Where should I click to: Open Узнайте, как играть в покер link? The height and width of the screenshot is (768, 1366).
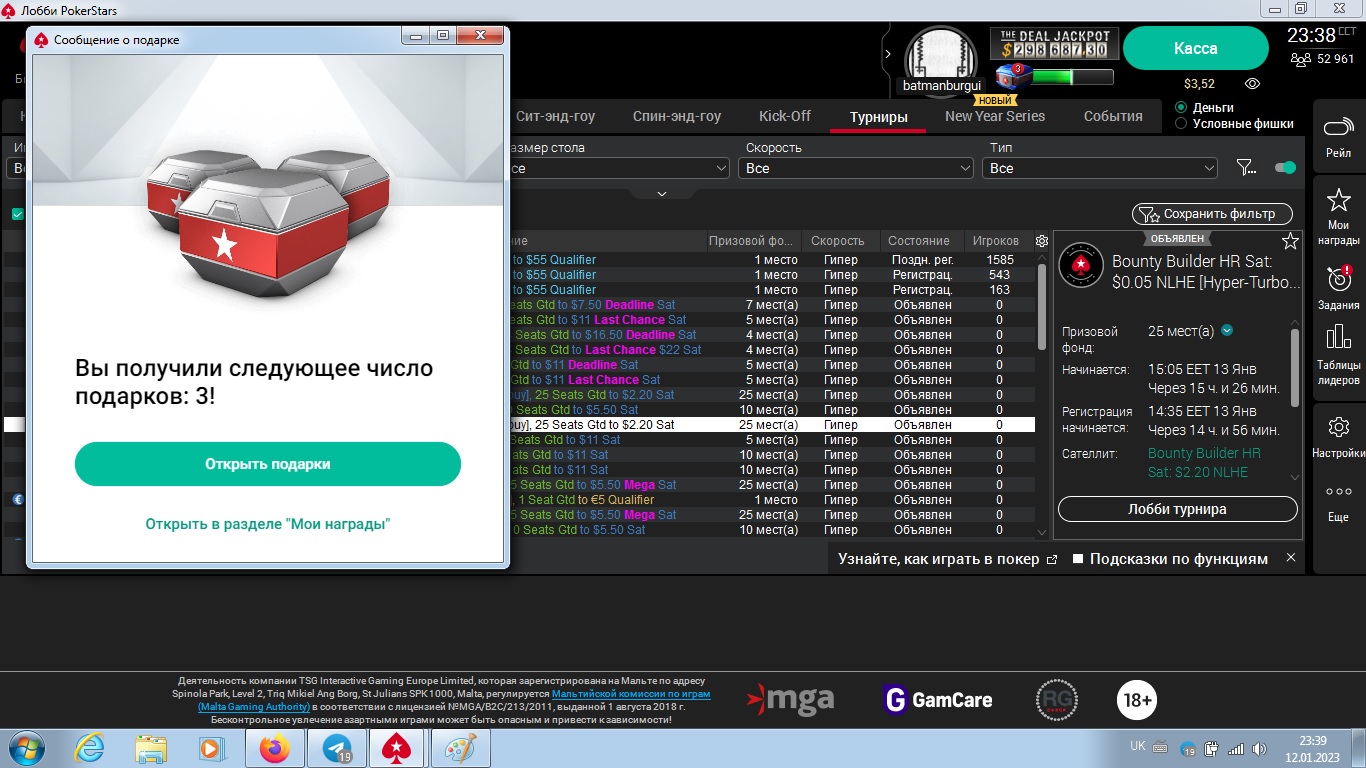(948, 559)
